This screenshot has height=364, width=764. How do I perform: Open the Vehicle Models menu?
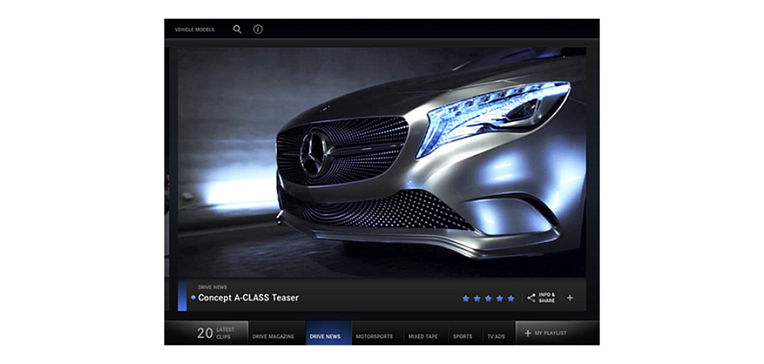tap(194, 30)
